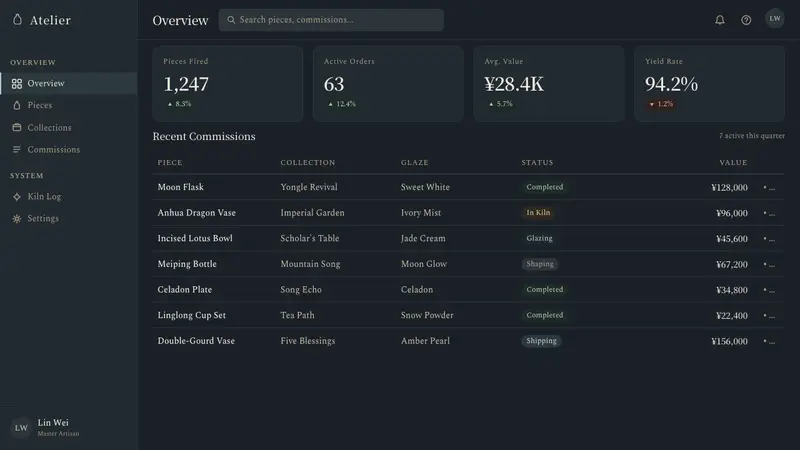Click the Pieces Fired 1,247 card

228,84
